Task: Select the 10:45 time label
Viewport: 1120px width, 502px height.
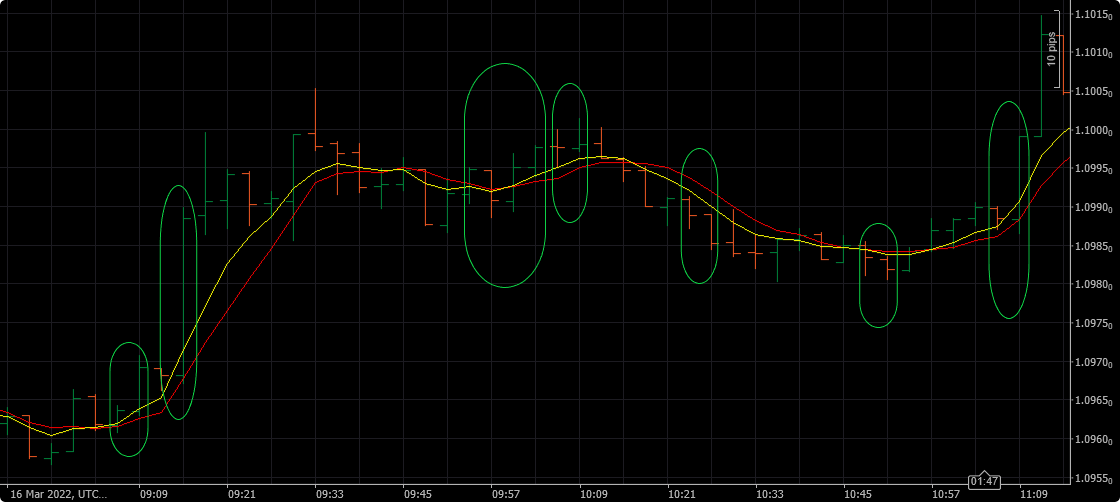Action: click(x=857, y=493)
